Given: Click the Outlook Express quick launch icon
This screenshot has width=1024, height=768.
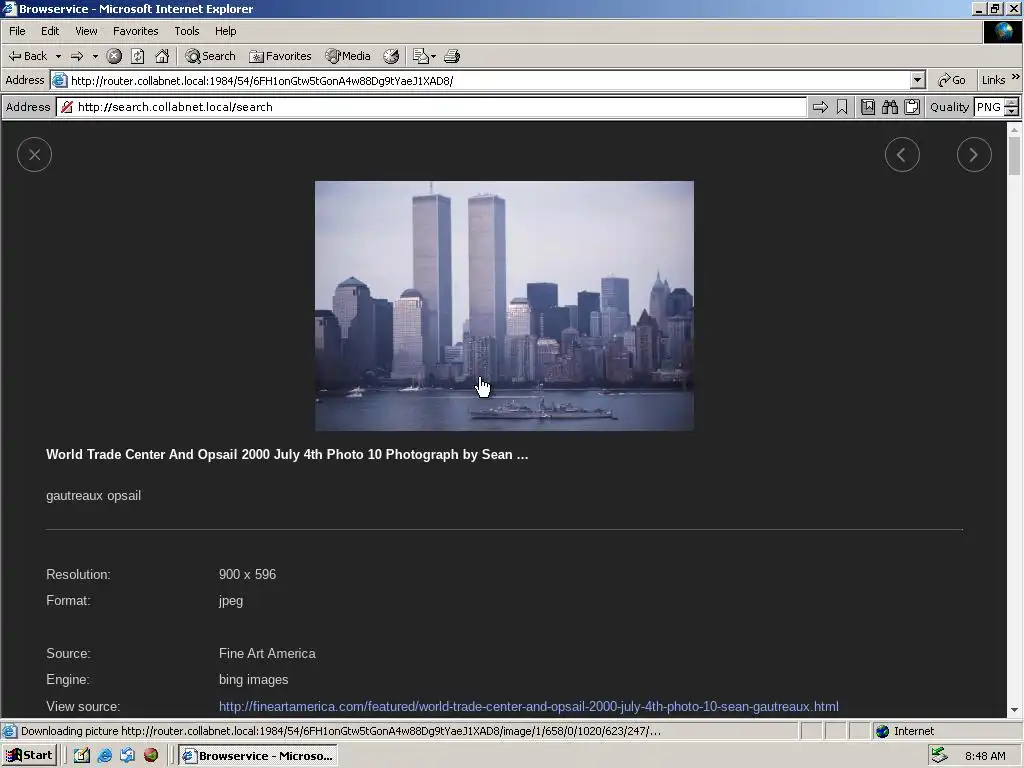Looking at the screenshot, I should [127, 756].
